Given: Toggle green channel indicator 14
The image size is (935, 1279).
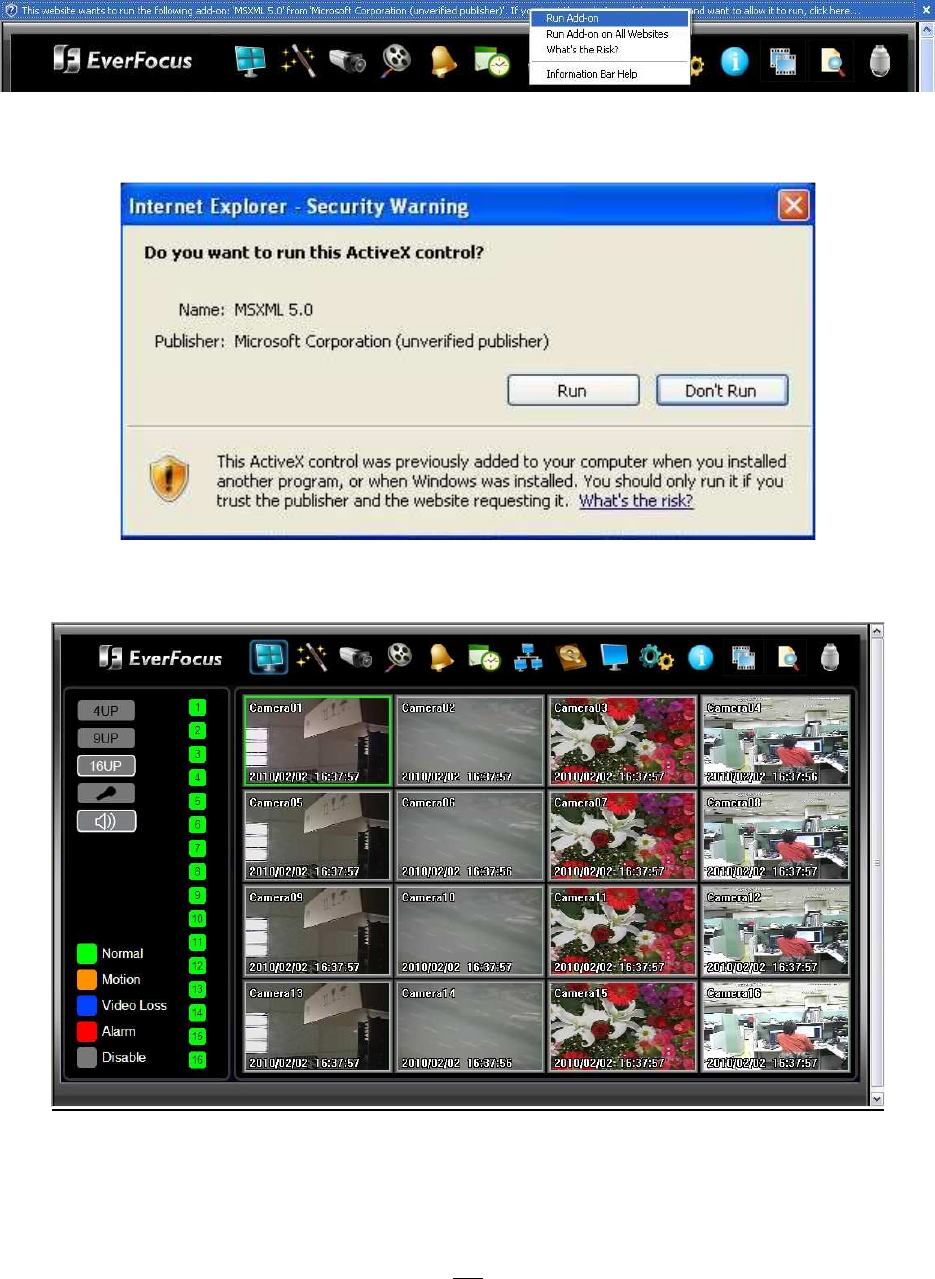Looking at the screenshot, I should click(x=198, y=1012).
